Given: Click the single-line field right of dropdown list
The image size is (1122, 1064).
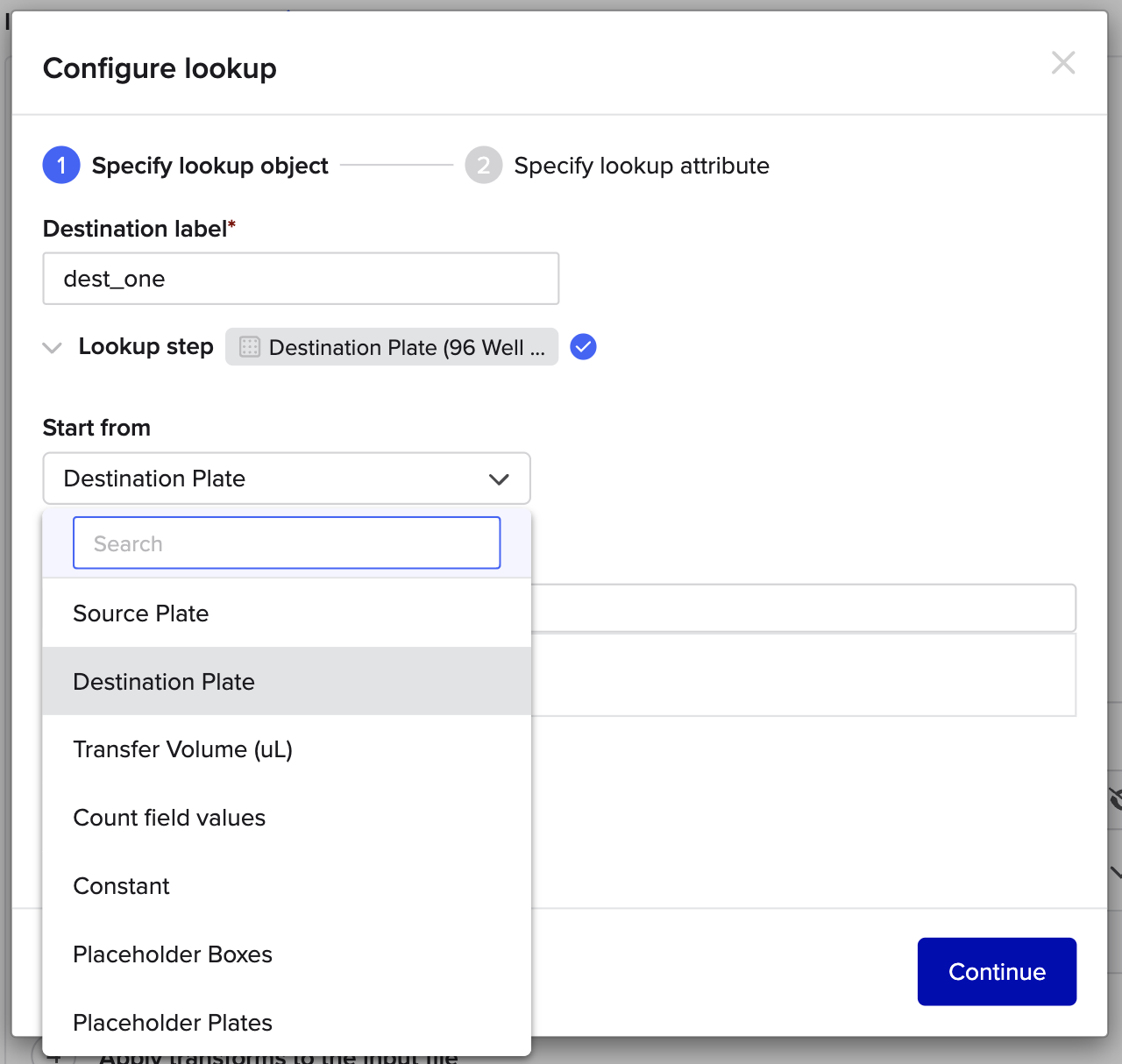Looking at the screenshot, I should point(802,607).
